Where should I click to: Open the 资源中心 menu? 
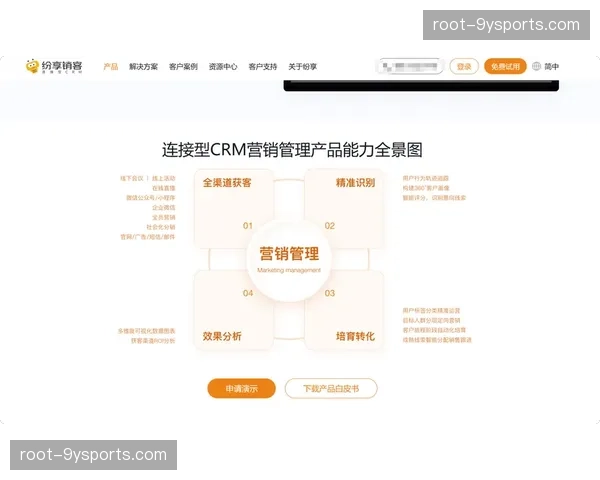pos(223,67)
